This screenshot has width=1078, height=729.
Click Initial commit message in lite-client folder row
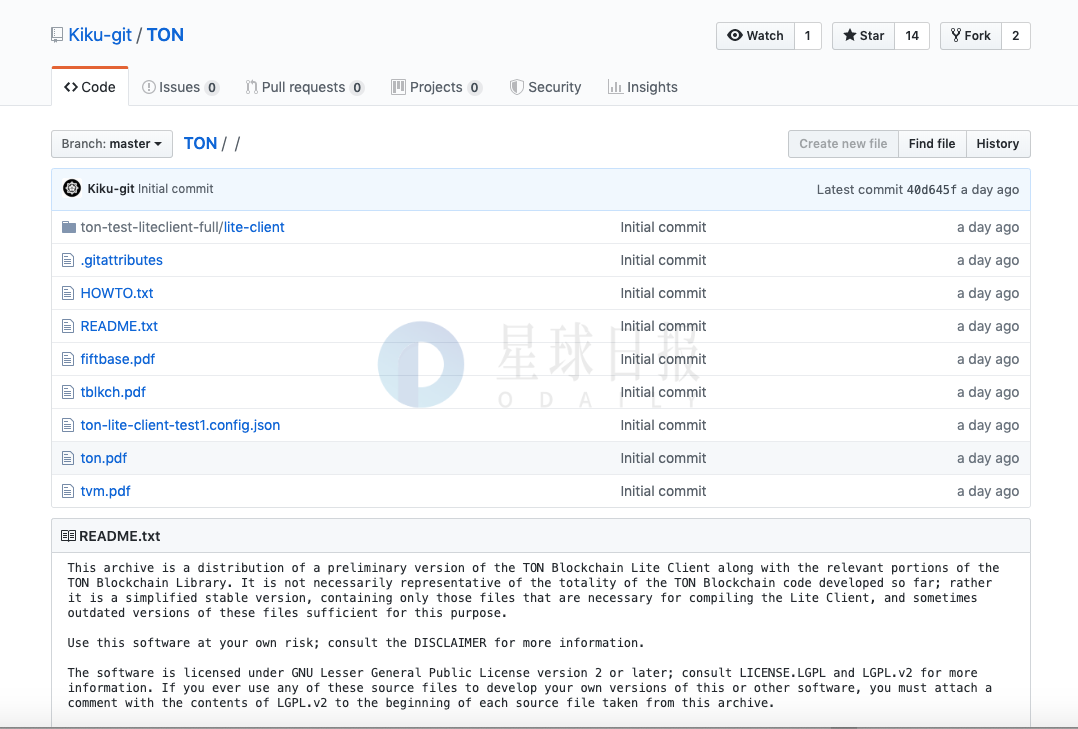[663, 227]
